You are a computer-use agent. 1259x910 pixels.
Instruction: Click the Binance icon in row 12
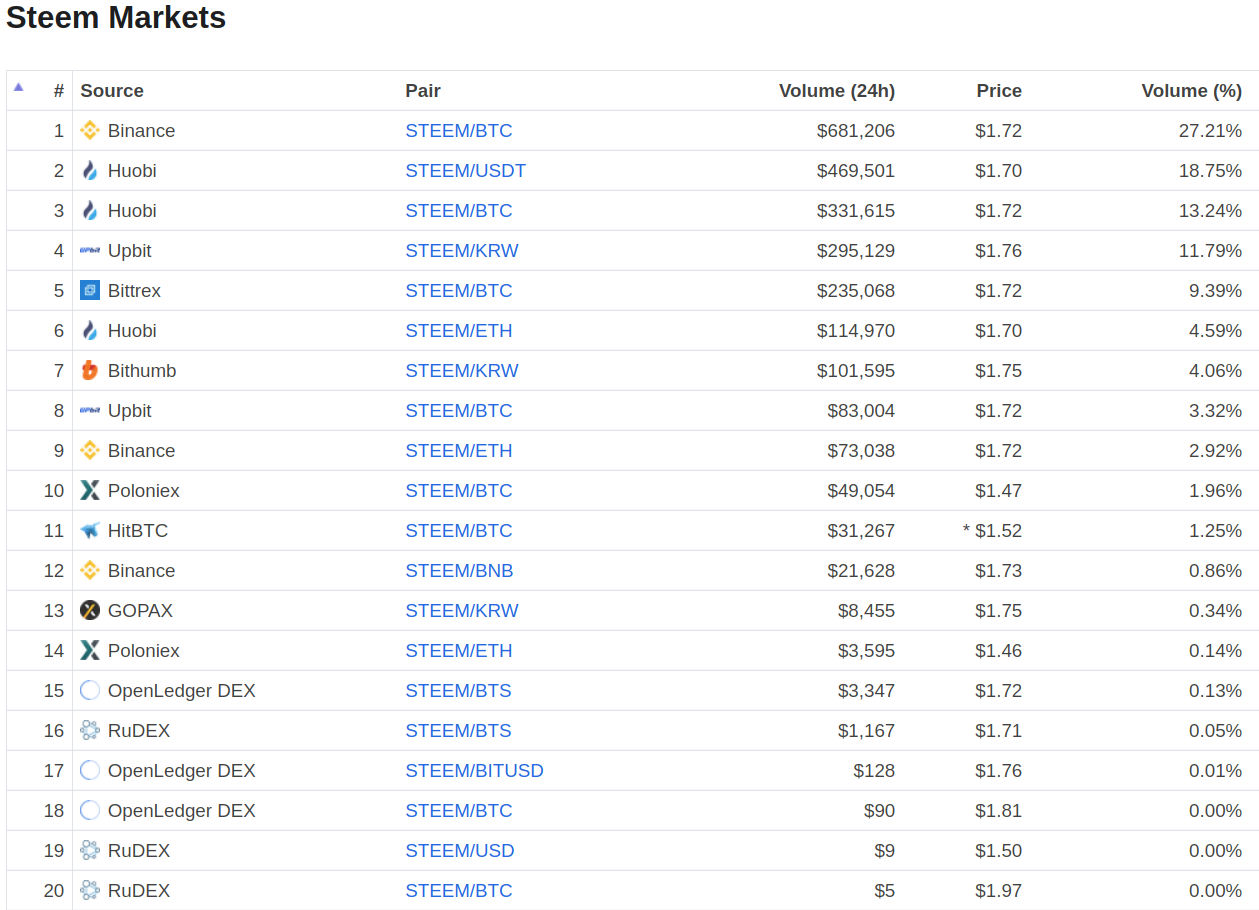pyautogui.click(x=90, y=570)
